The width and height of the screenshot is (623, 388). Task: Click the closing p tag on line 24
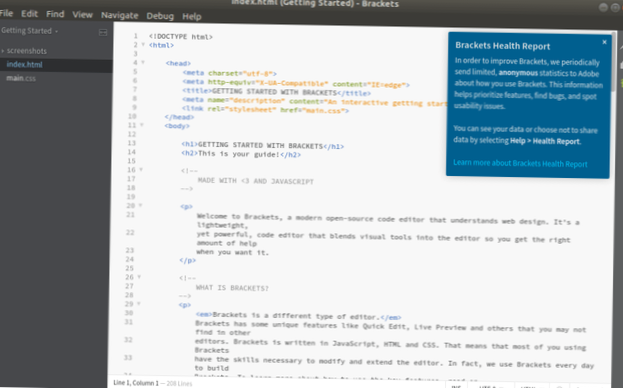click(187, 261)
